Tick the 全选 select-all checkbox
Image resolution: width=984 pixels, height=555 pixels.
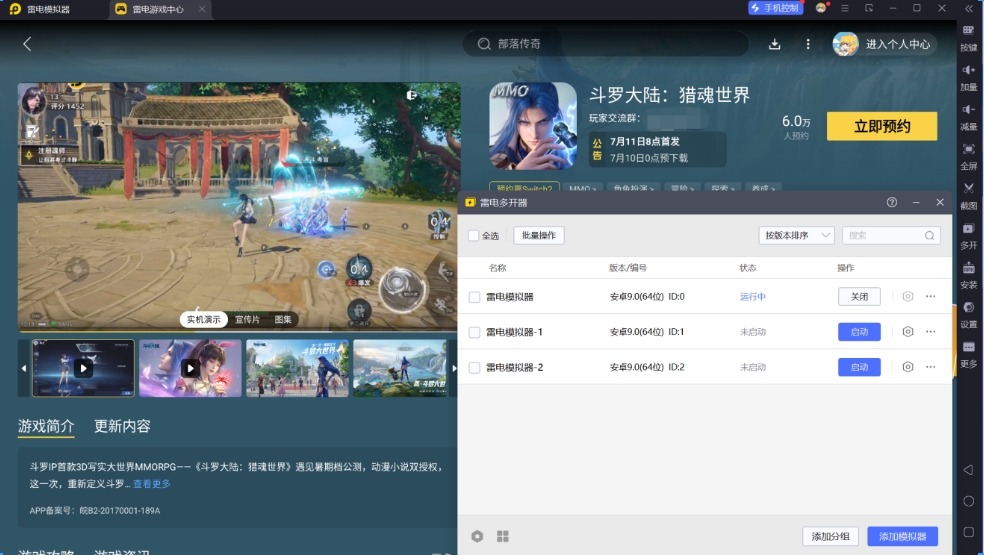(474, 235)
